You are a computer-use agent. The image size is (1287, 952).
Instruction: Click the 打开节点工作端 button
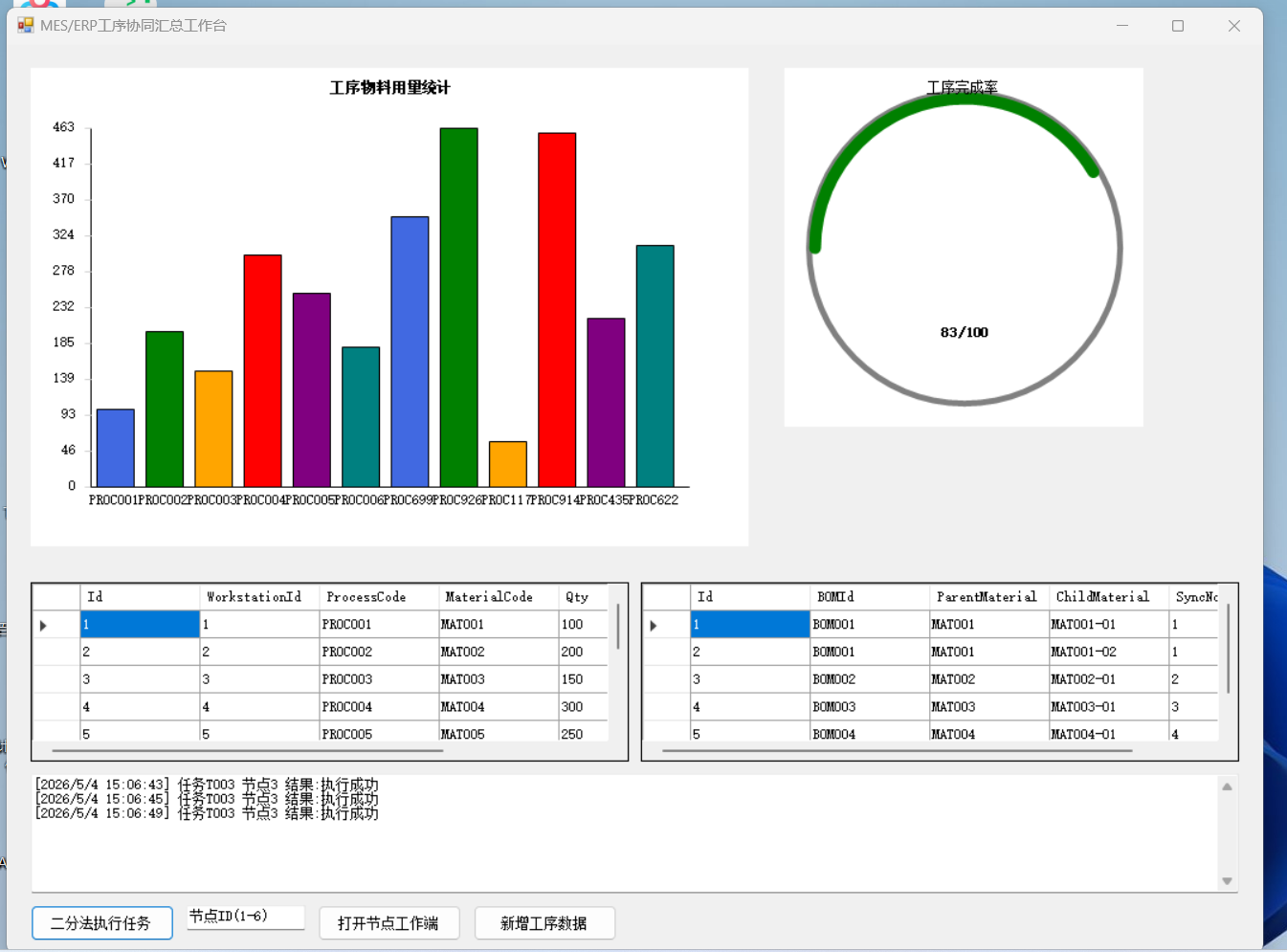tap(389, 923)
